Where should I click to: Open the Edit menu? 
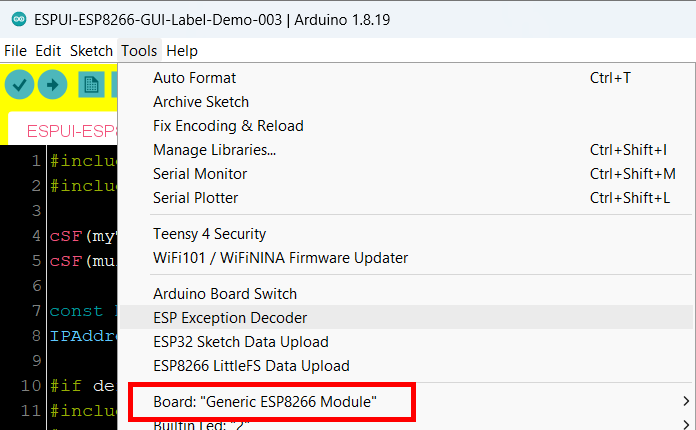(48, 51)
